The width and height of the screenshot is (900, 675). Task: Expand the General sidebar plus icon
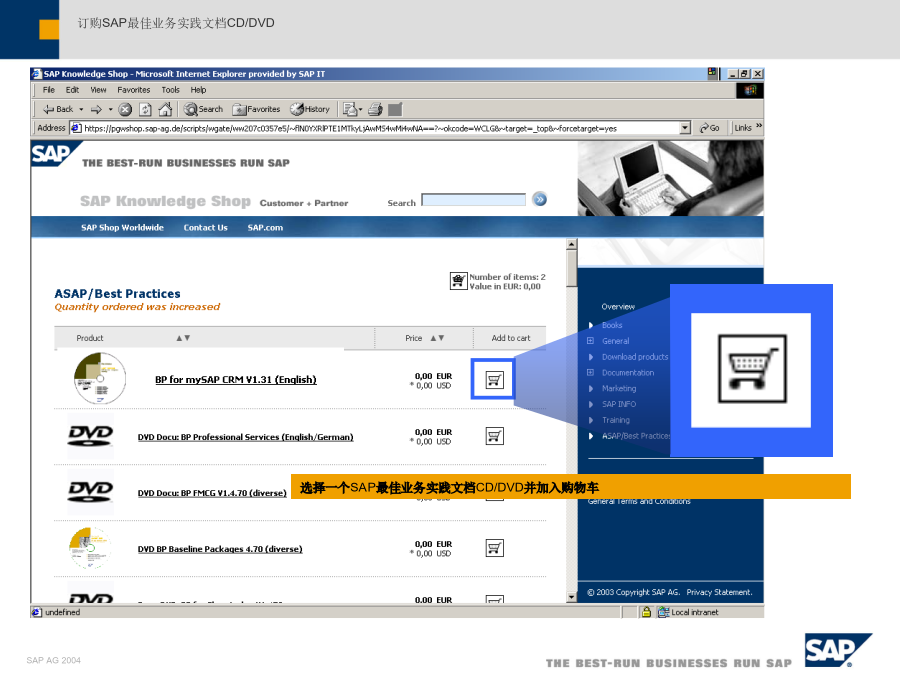tap(590, 341)
